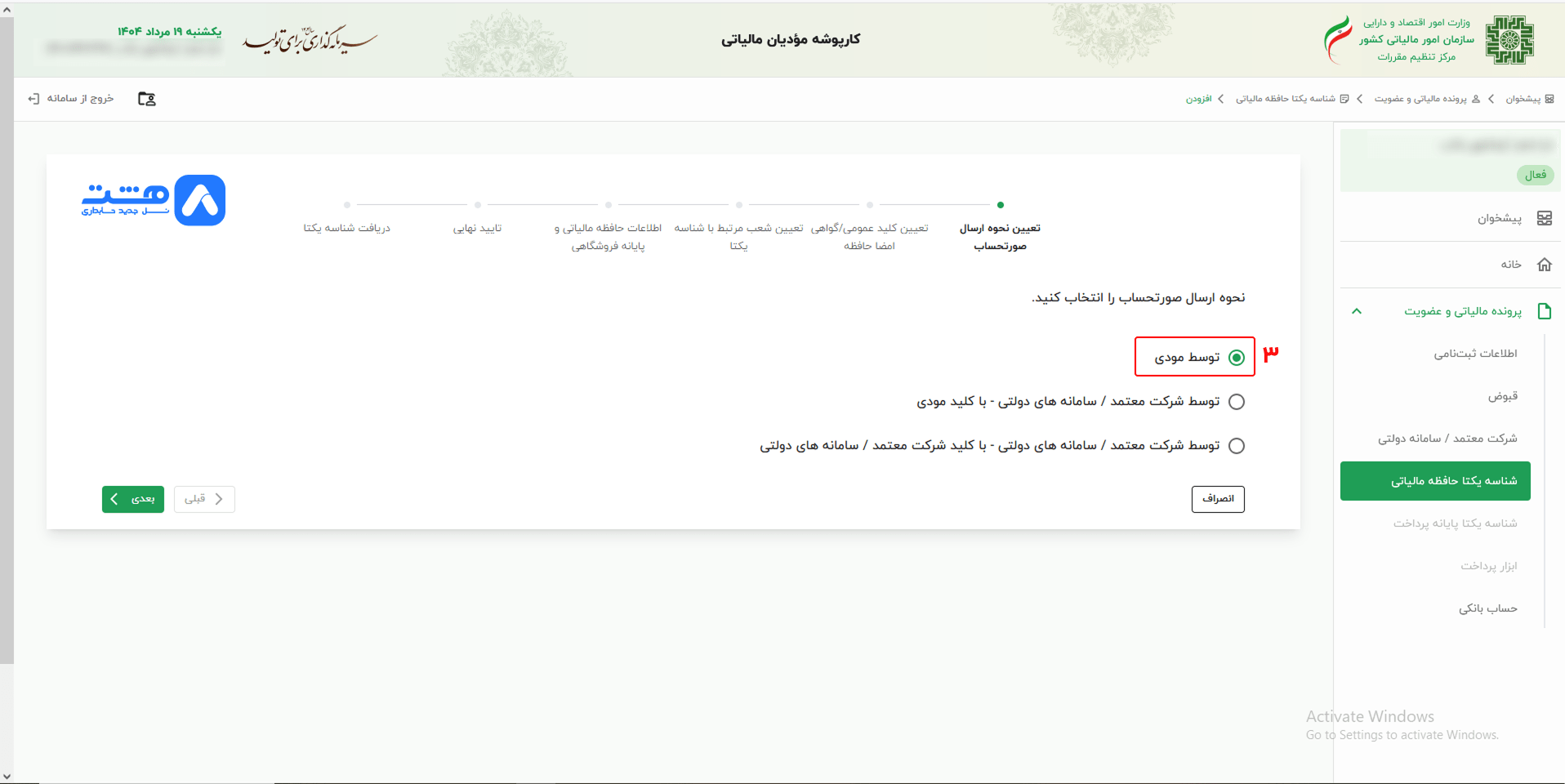Open شناسه یکتا حافظه مالیاتی menu item
Image resolution: width=1565 pixels, height=784 pixels.
1435,481
